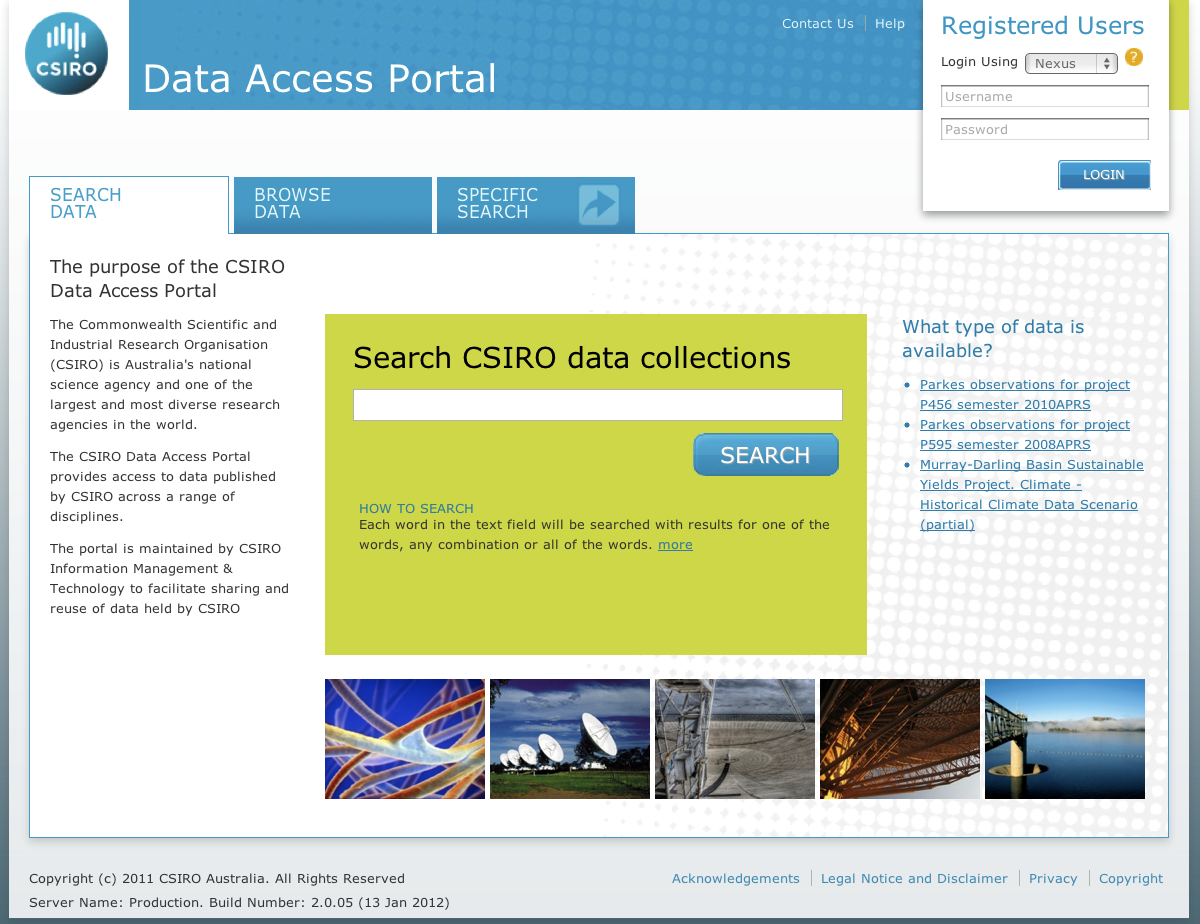Focus the Password field

[x=1045, y=129]
